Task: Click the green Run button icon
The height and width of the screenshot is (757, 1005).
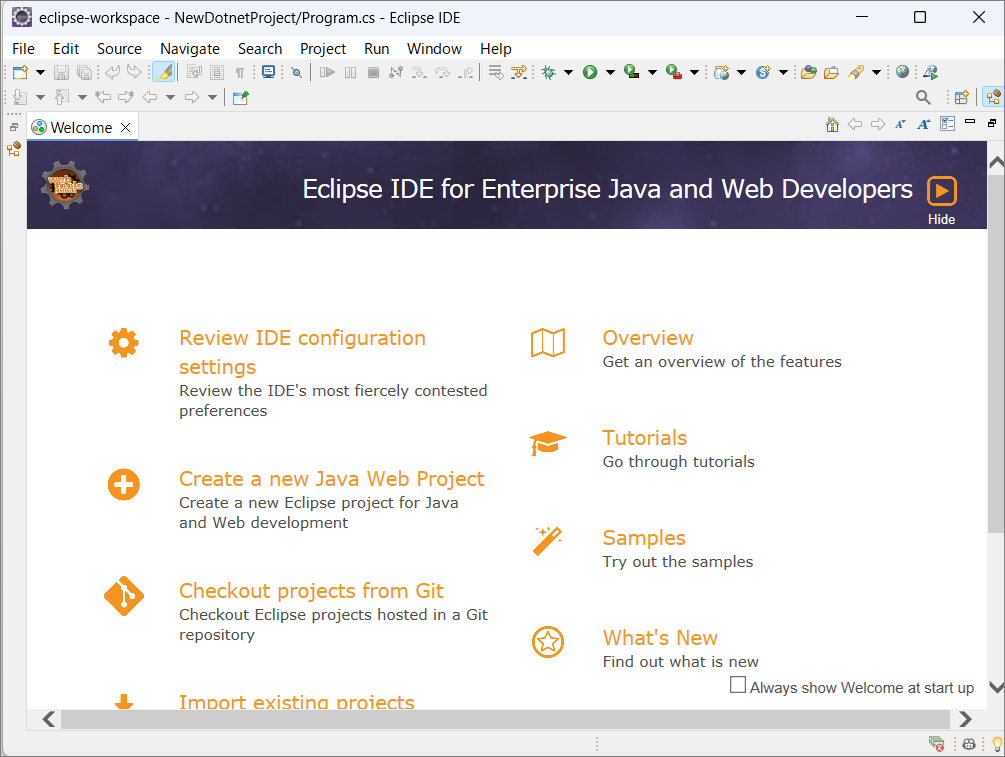Action: (590, 72)
